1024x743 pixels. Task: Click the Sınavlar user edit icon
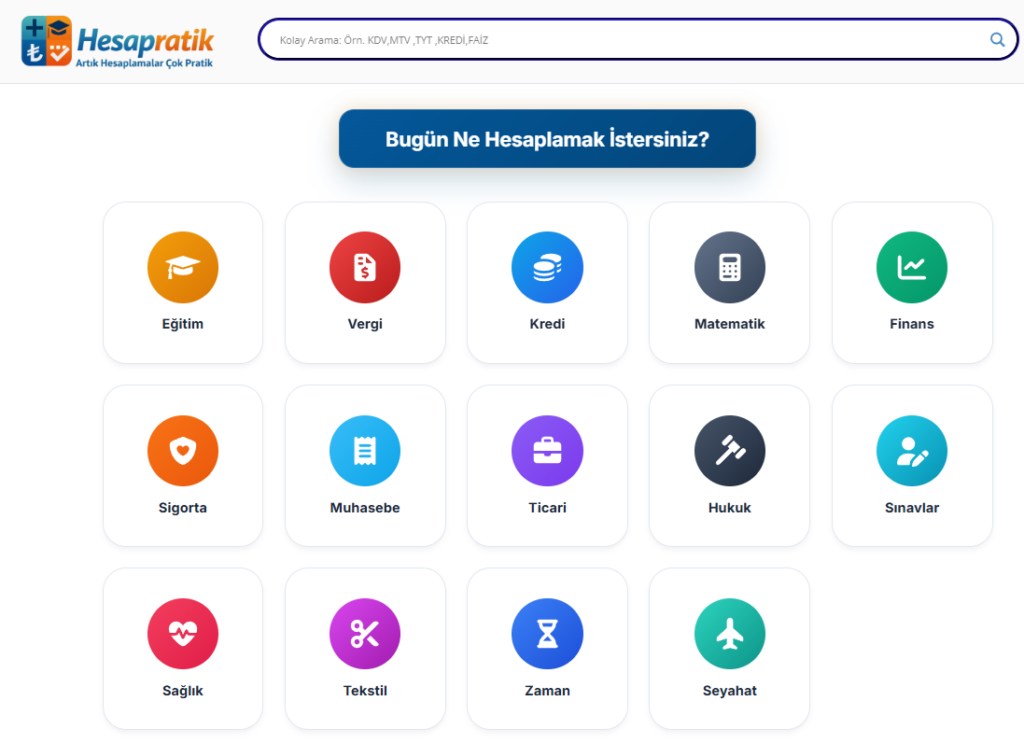tap(911, 451)
